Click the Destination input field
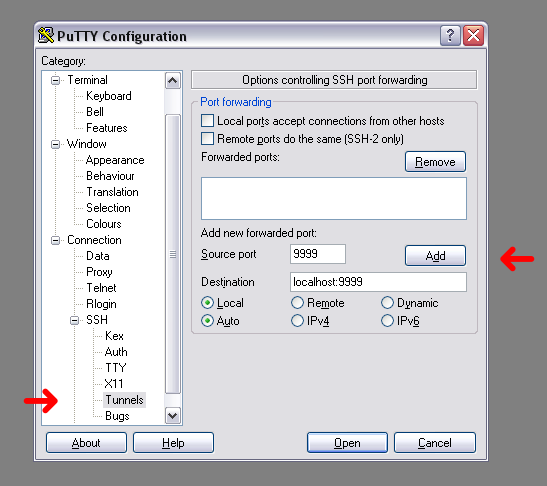This screenshot has width=547, height=486. tap(378, 282)
